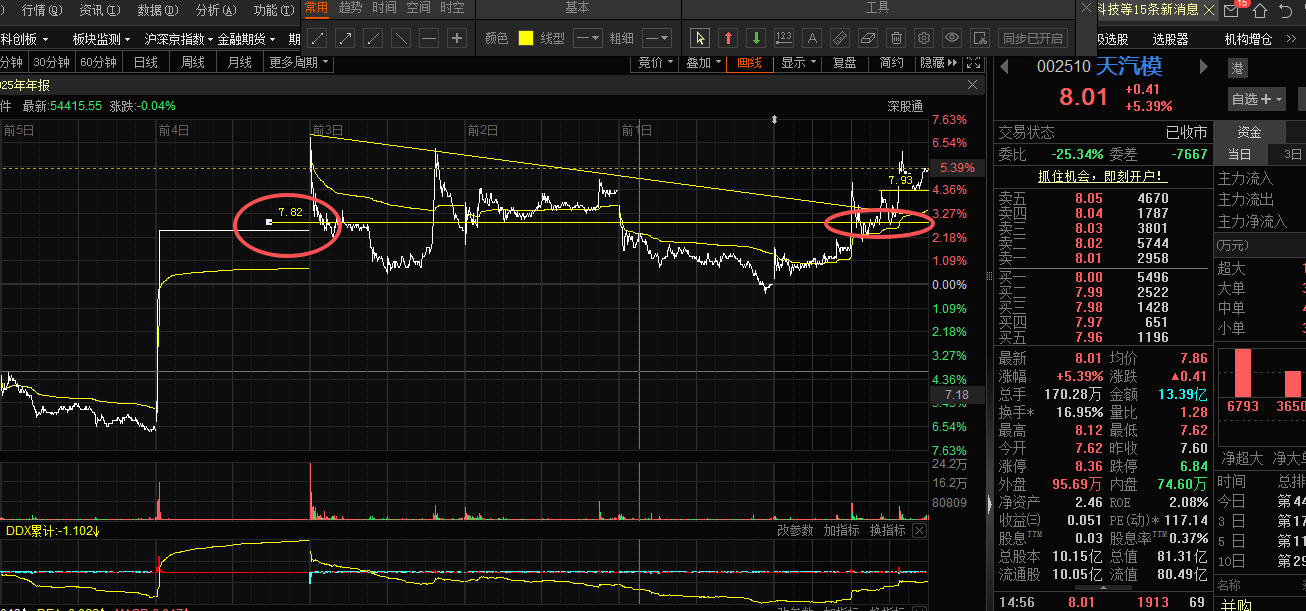Switch to the 时空 drawing tab
The image size is (1306, 611).
click(452, 8)
